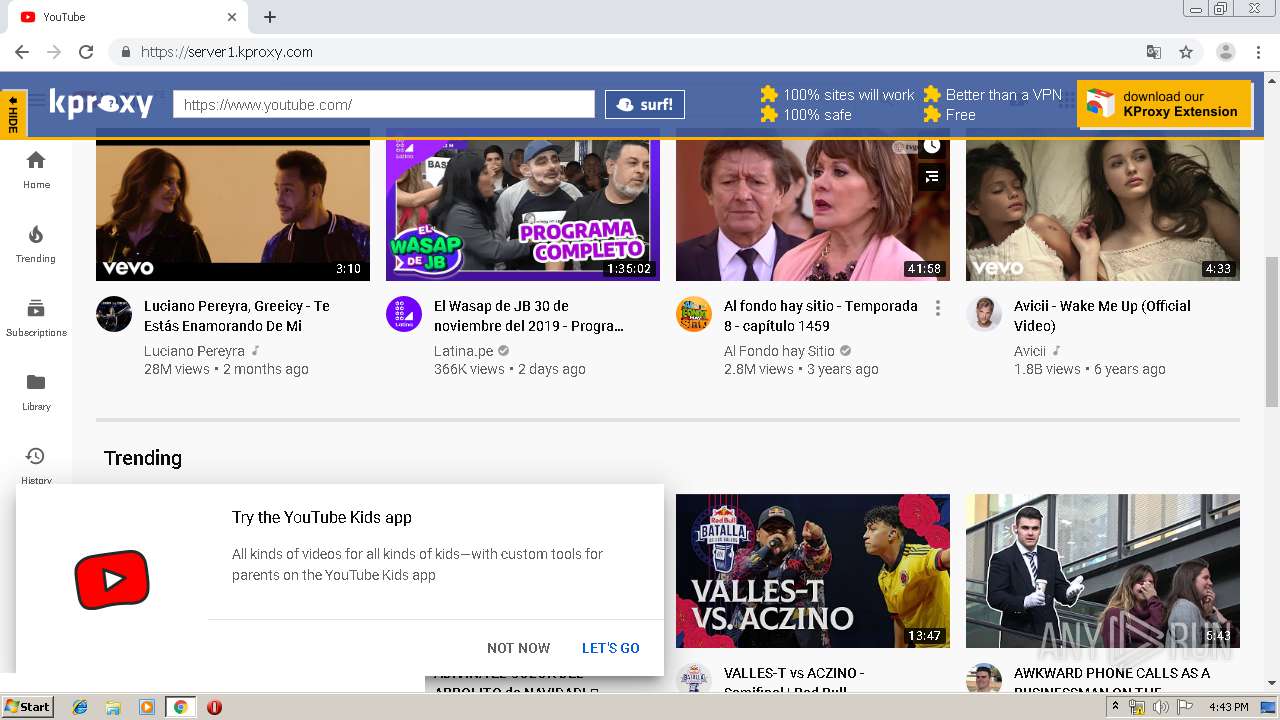Image resolution: width=1280 pixels, height=720 pixels.
Task: Open Windows Explorer folder in the taskbar
Action: (x=113, y=707)
